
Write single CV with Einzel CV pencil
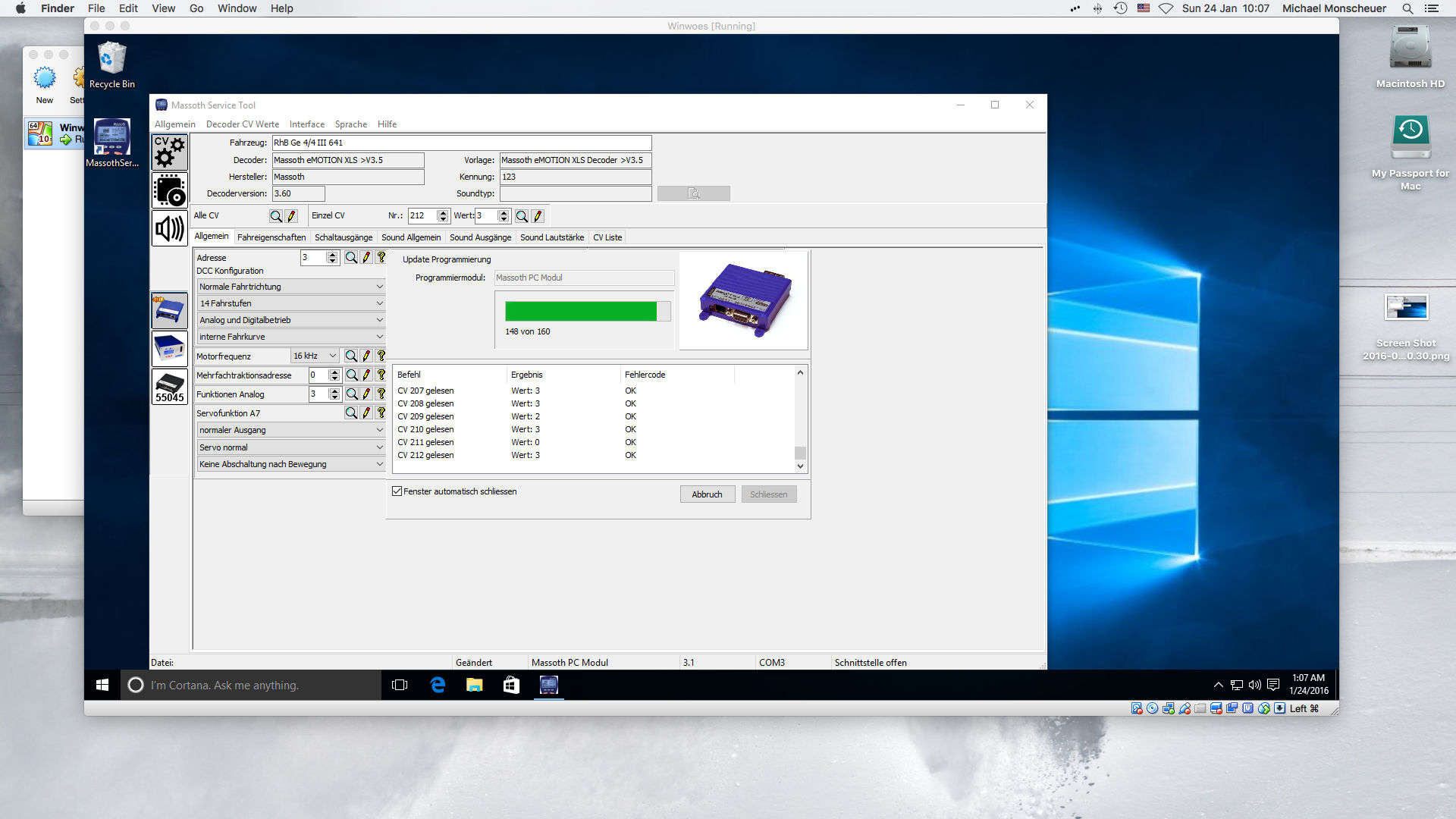click(538, 216)
